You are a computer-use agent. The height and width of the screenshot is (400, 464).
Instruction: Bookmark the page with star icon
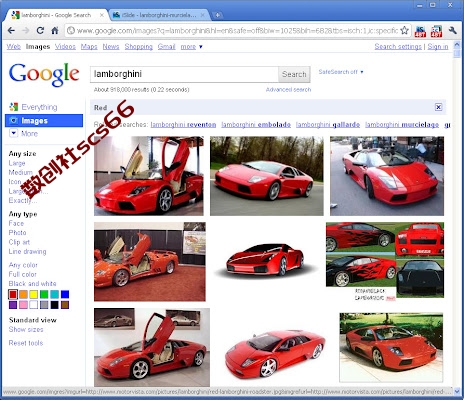click(x=404, y=30)
